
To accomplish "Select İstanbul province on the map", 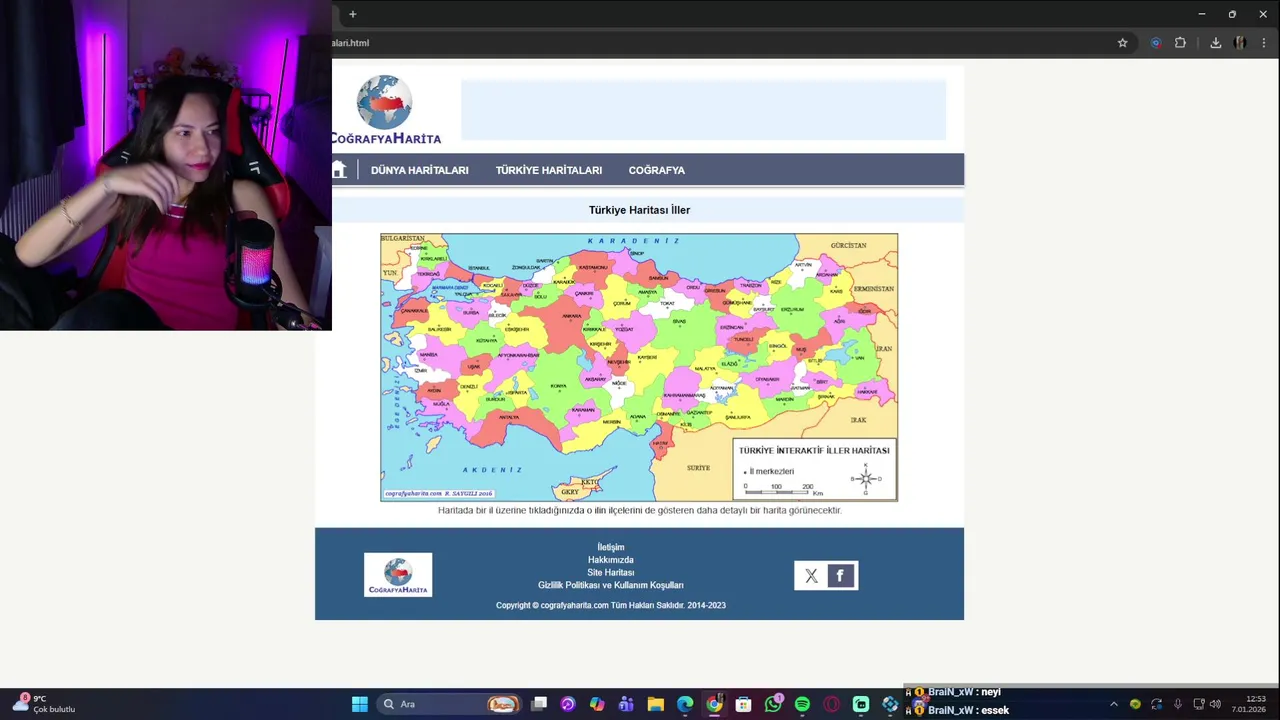I will [x=479, y=268].
